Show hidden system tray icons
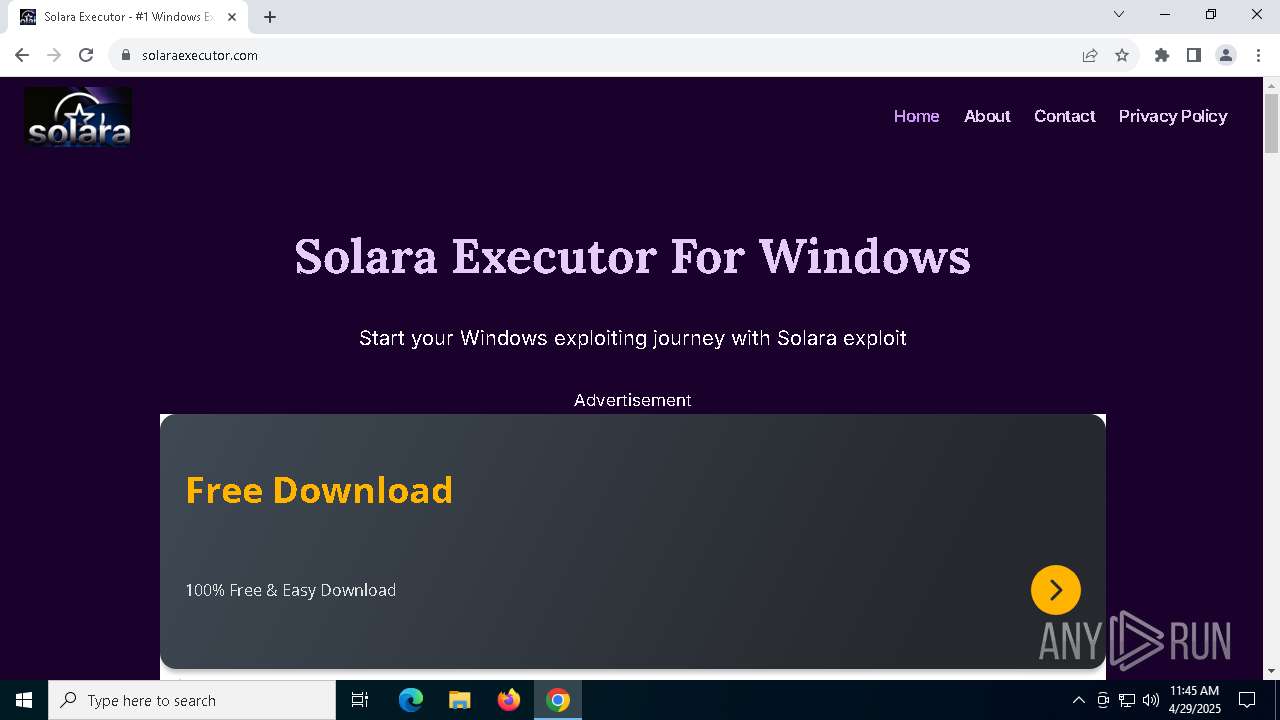This screenshot has width=1280, height=720. tap(1079, 700)
